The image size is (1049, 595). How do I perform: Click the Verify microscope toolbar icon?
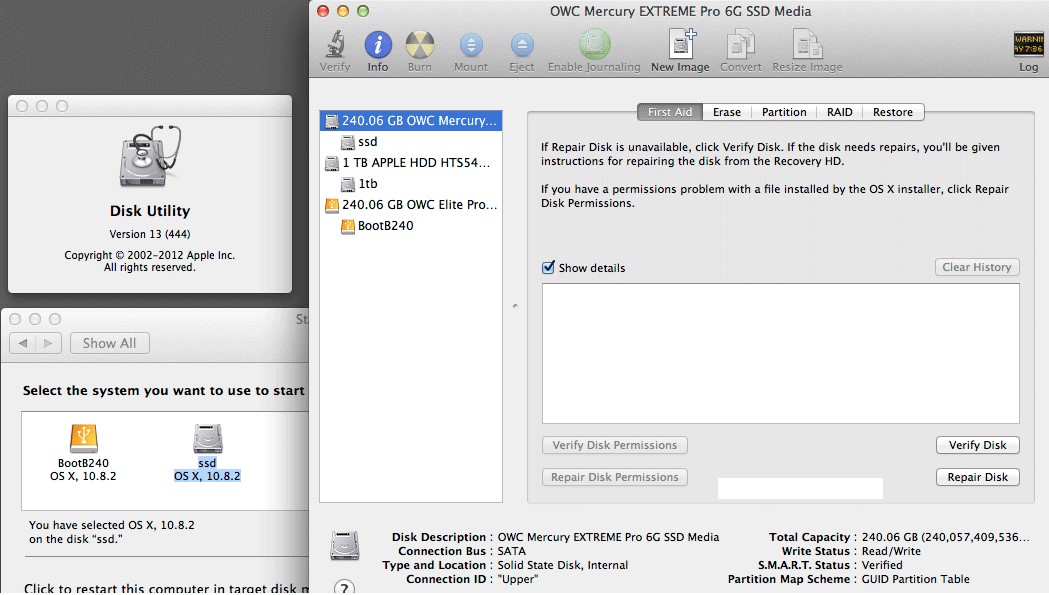(x=335, y=45)
